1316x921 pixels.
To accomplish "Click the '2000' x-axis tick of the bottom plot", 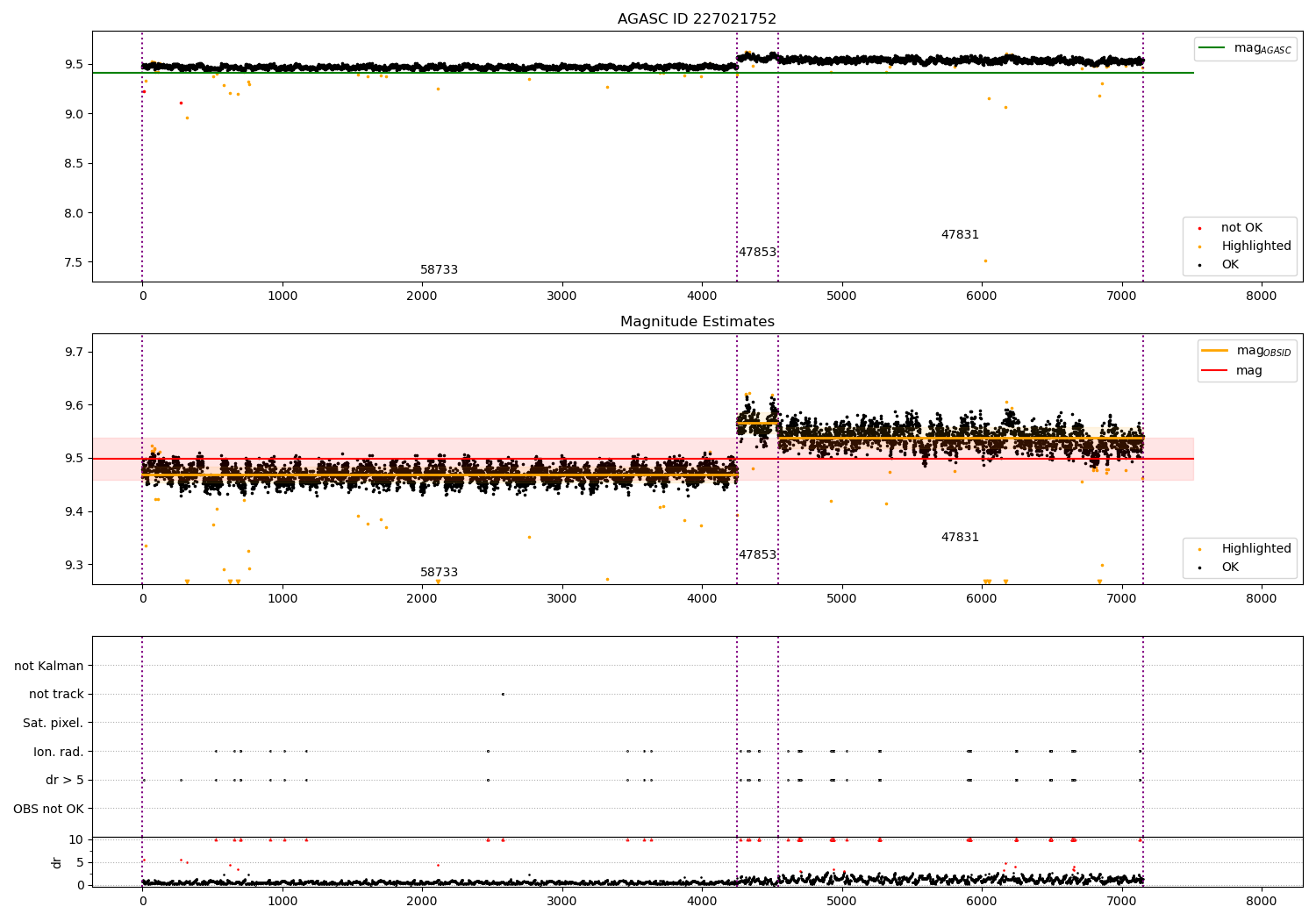I will (422, 902).
